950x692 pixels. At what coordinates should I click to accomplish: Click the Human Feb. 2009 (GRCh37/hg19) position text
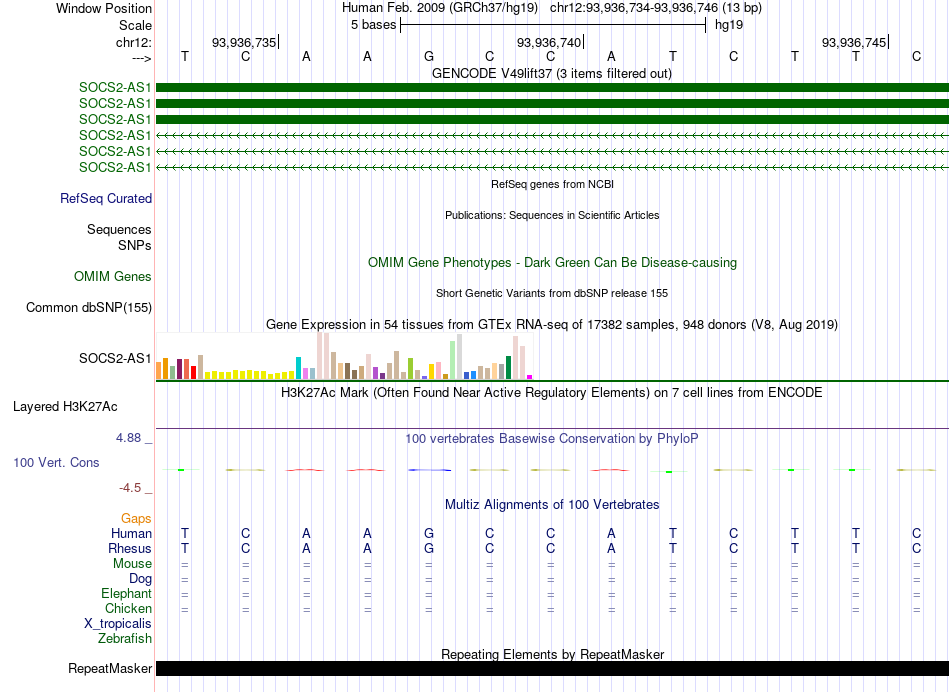coord(440,8)
